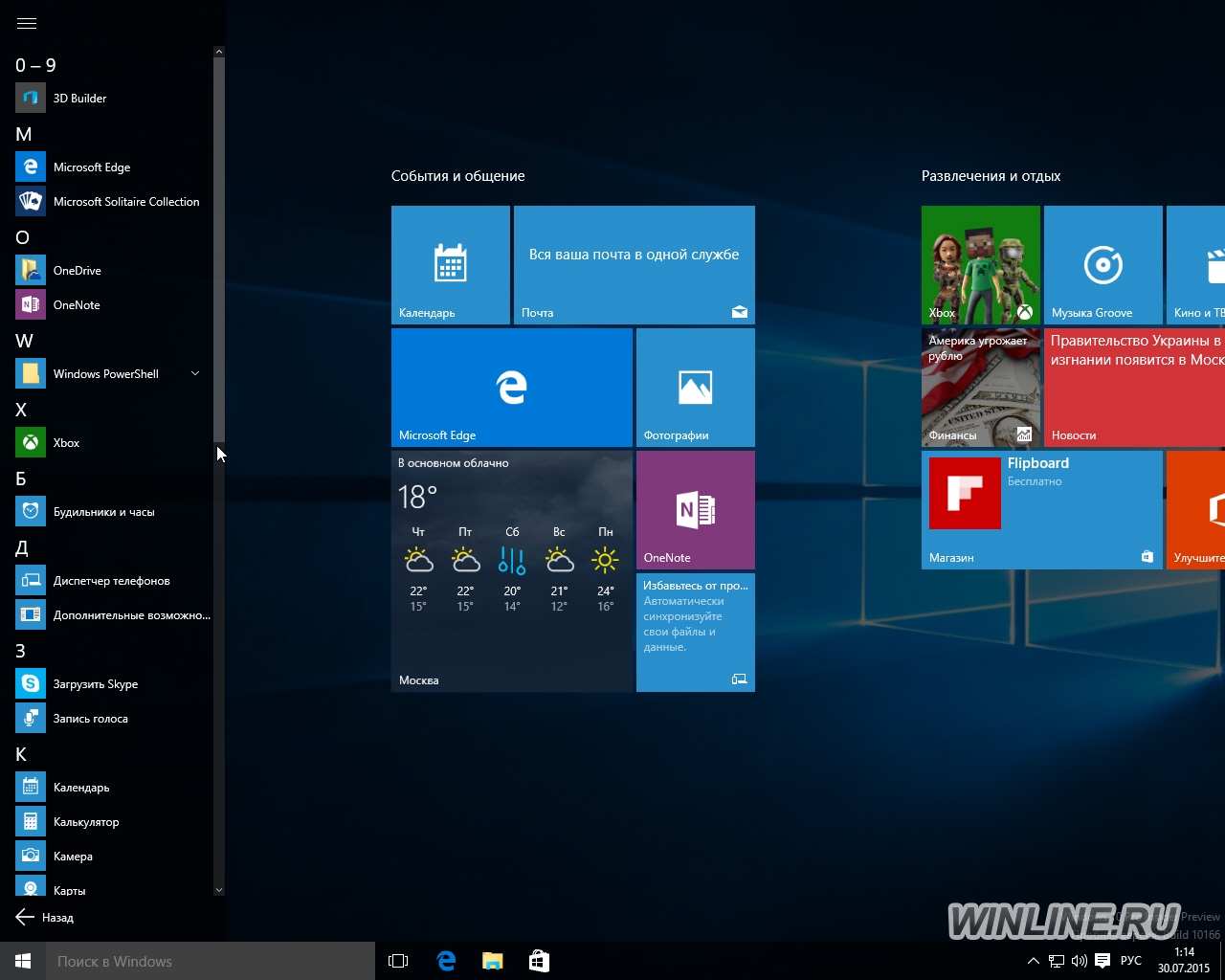Click the Загрузить Skype icon

coord(31,683)
